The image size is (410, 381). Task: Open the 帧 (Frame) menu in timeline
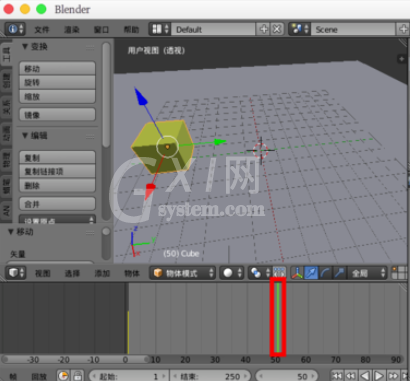pyautogui.click(x=13, y=377)
